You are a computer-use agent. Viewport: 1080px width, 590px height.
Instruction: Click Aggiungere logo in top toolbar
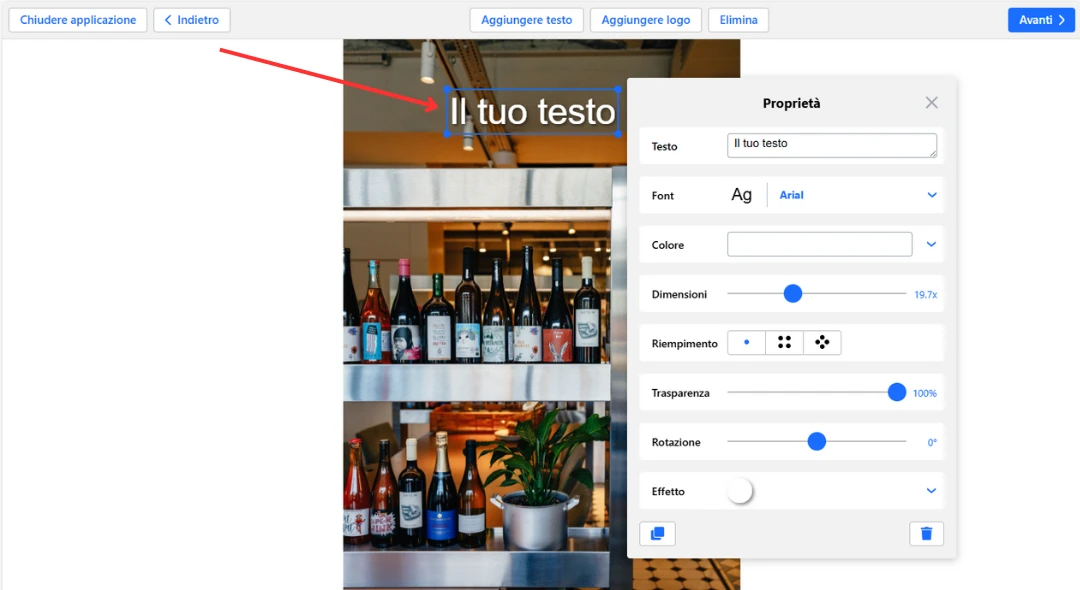tap(646, 20)
